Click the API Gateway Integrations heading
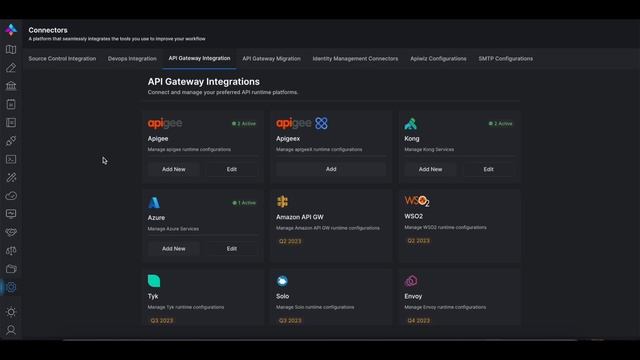Image resolution: width=640 pixels, height=360 pixels. pos(204,82)
